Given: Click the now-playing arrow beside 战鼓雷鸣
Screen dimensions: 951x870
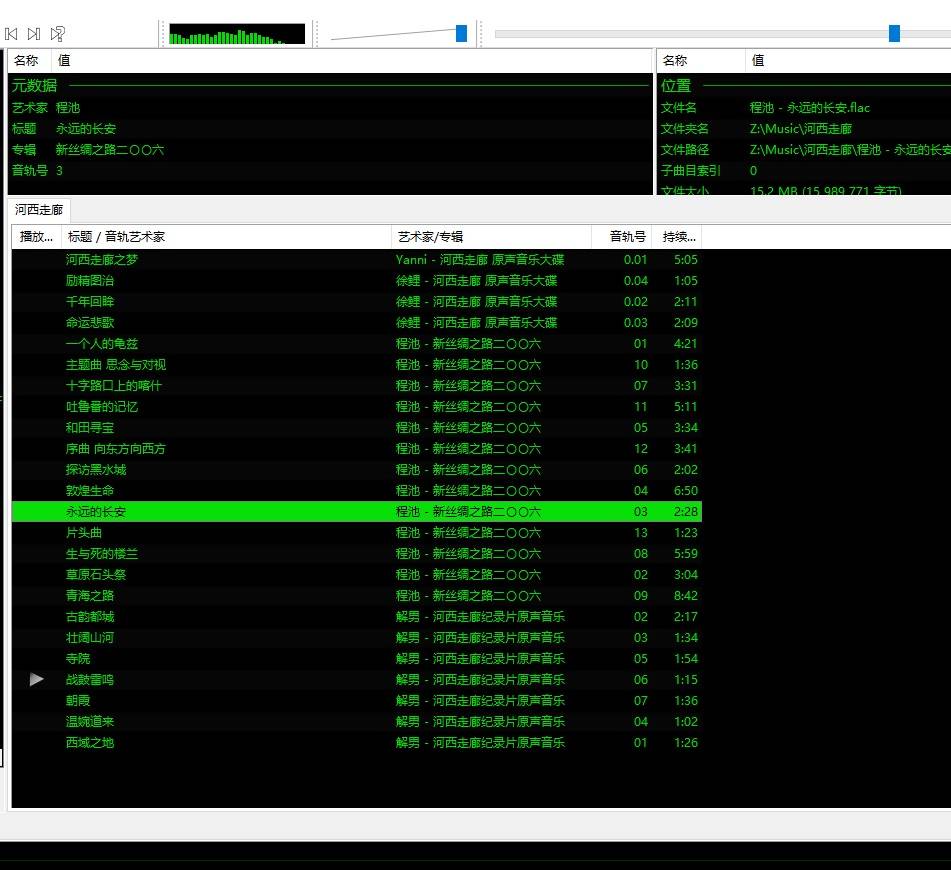Looking at the screenshot, I should (36, 679).
